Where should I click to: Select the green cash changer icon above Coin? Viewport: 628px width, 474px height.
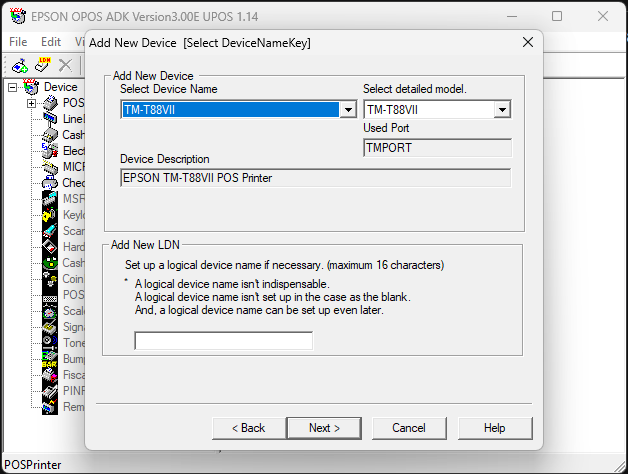point(50,263)
